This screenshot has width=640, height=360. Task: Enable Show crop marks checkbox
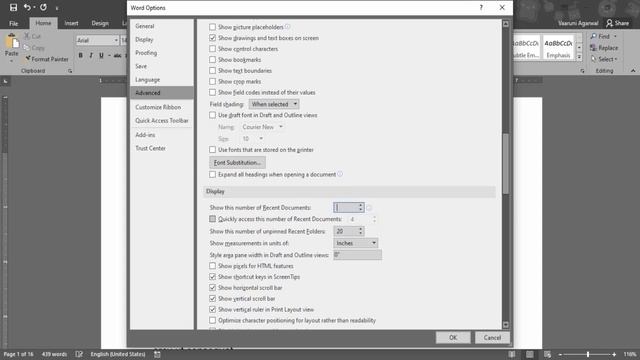pyautogui.click(x=212, y=82)
